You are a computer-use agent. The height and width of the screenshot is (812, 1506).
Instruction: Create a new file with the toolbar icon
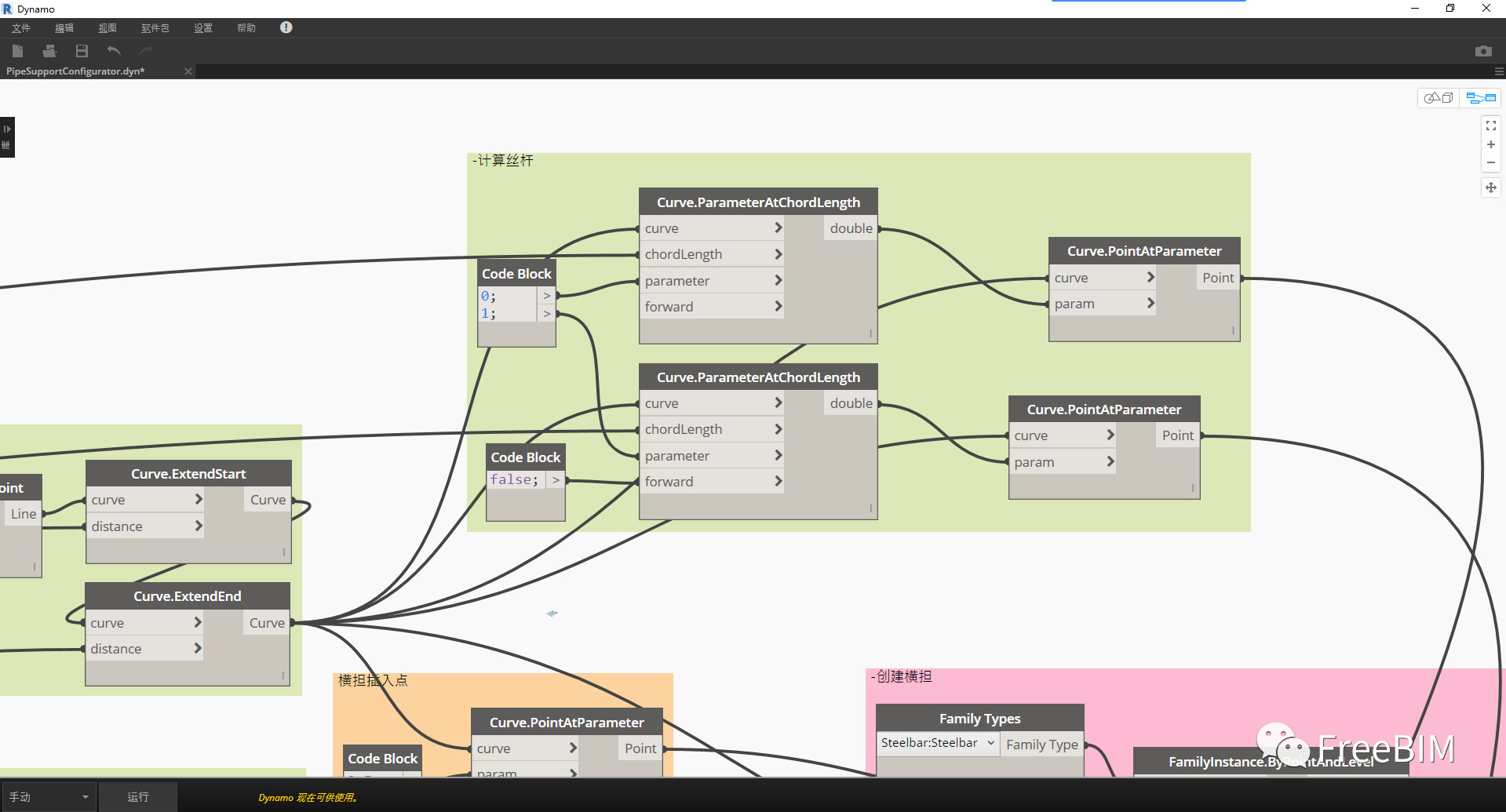[18, 51]
